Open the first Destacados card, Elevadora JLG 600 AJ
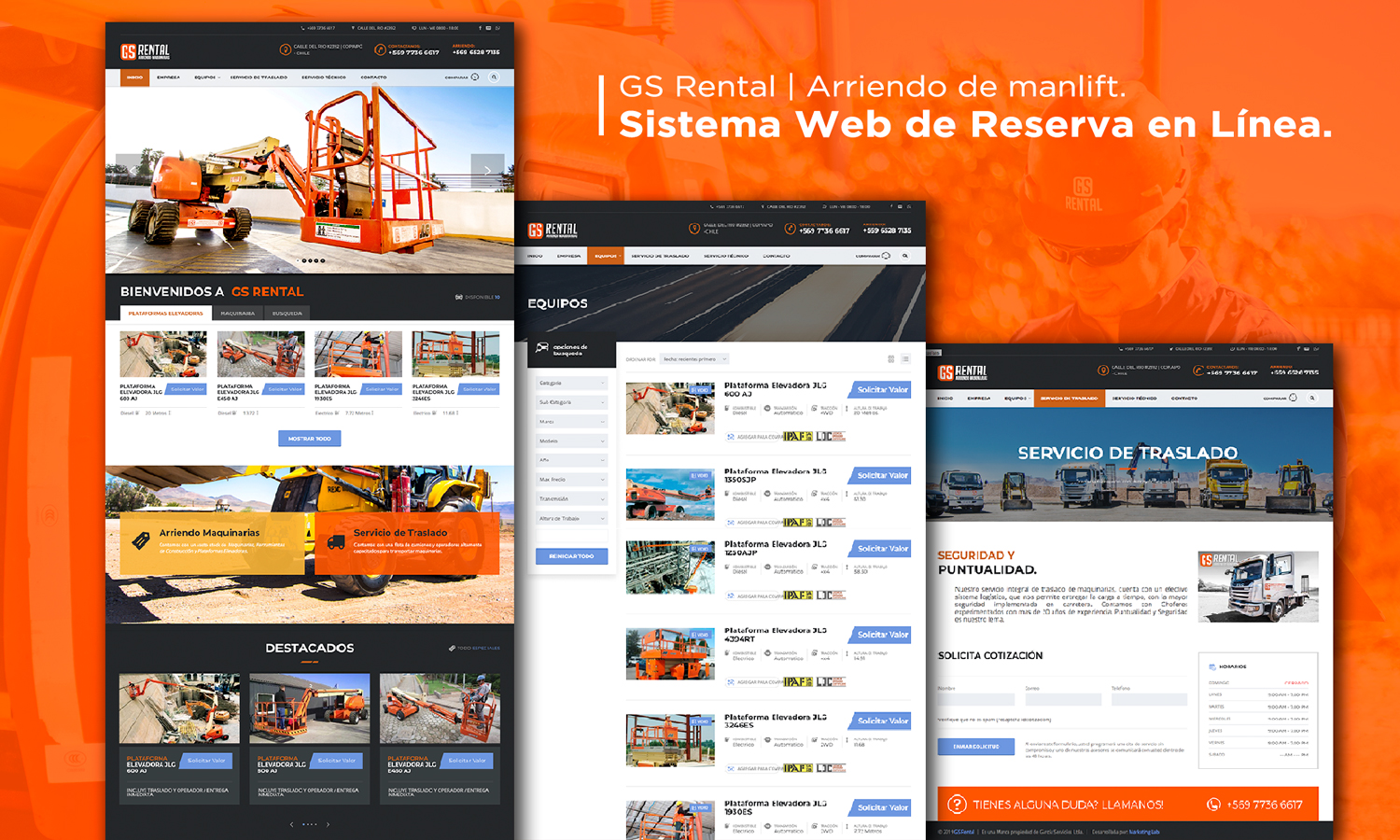The height and width of the screenshot is (840, 1400). point(179,737)
